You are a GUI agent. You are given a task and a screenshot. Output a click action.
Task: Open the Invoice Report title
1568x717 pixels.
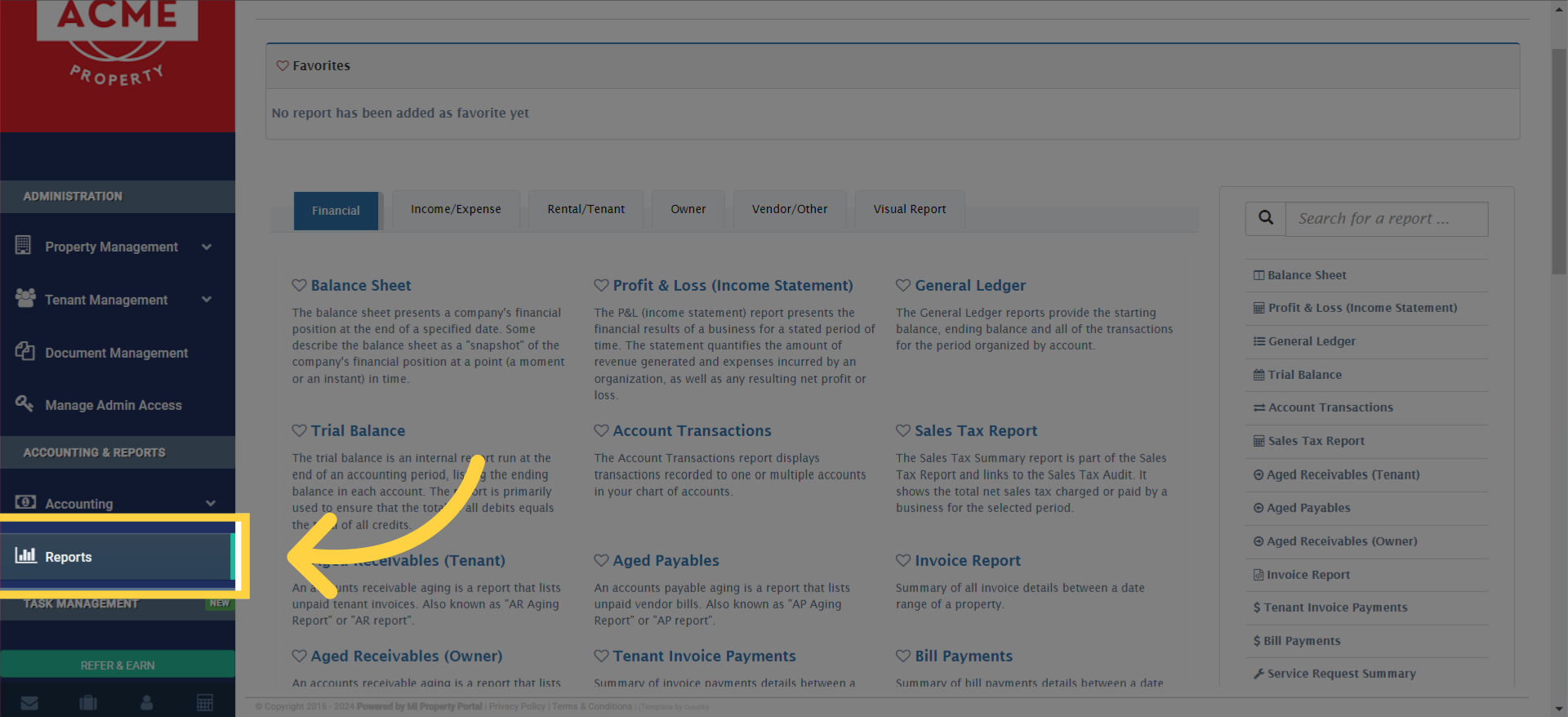pyautogui.click(x=968, y=560)
